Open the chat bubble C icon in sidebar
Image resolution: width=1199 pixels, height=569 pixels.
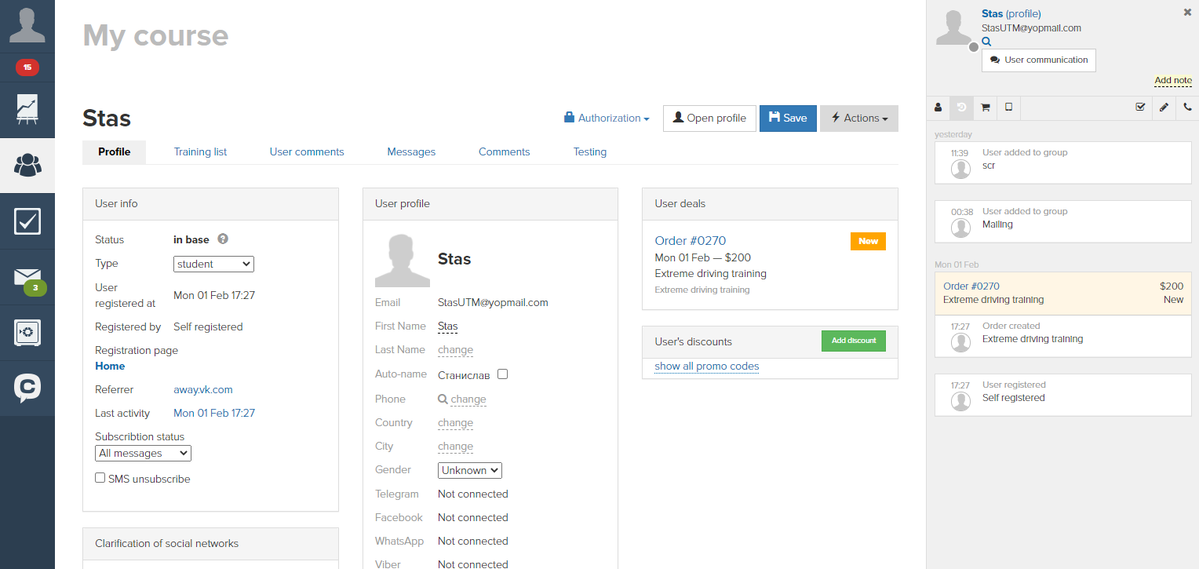coord(28,388)
